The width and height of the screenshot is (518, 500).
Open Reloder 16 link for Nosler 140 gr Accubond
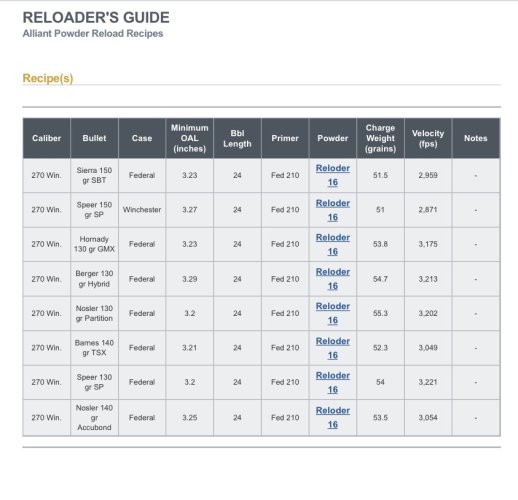pyautogui.click(x=333, y=417)
